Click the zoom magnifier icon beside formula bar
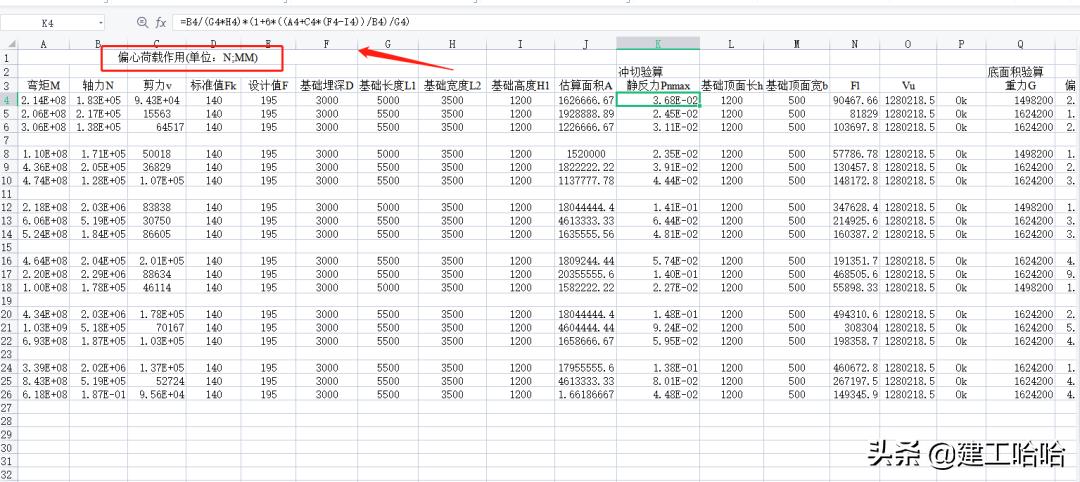Image resolution: width=1080 pixels, height=482 pixels. pyautogui.click(x=142, y=22)
